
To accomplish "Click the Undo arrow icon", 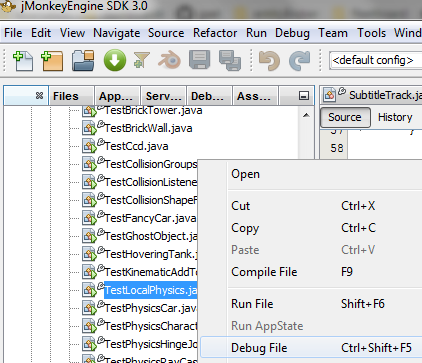I will click(269, 61).
